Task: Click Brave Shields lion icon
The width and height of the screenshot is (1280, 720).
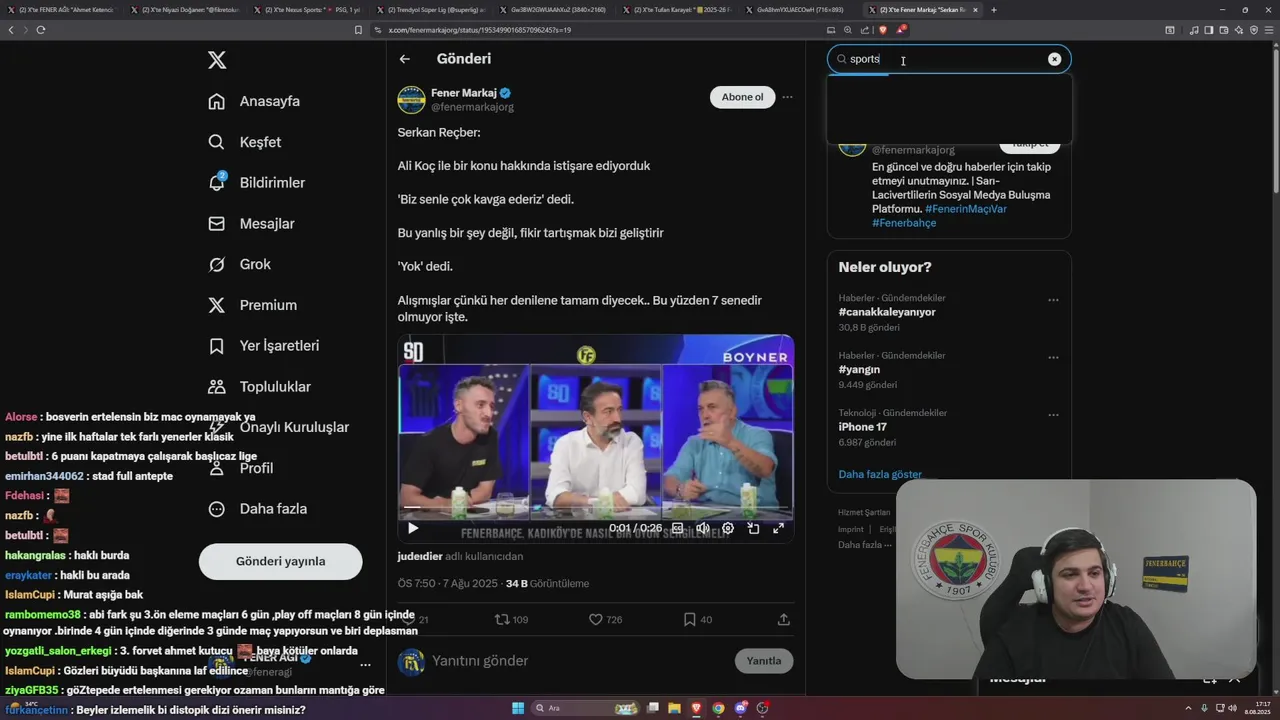Action: coord(882,30)
